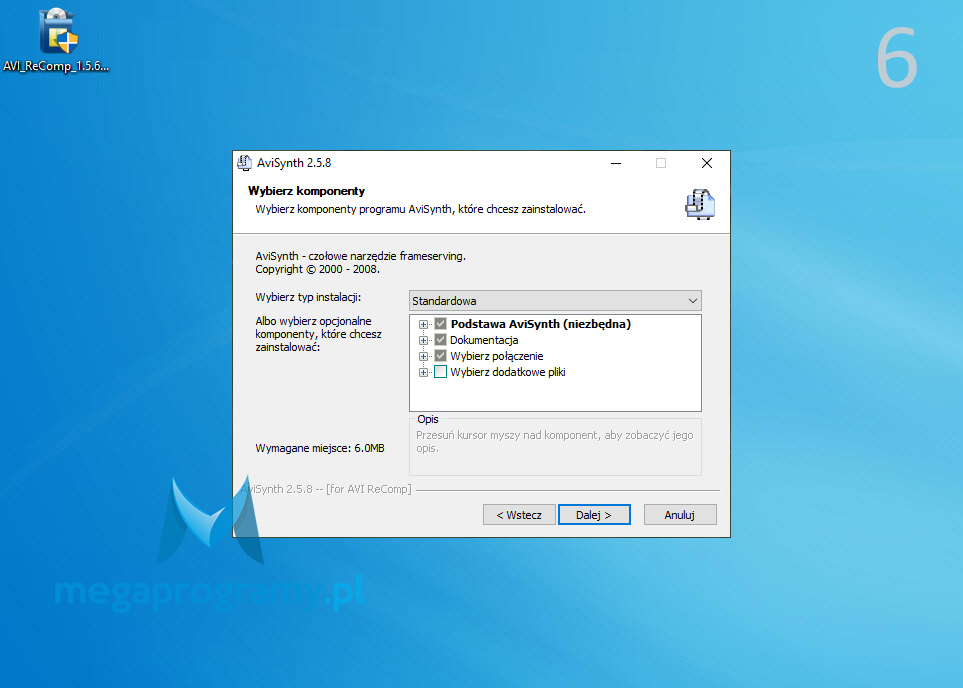
Task: Go back with the < Wstecz button
Action: coord(519,515)
